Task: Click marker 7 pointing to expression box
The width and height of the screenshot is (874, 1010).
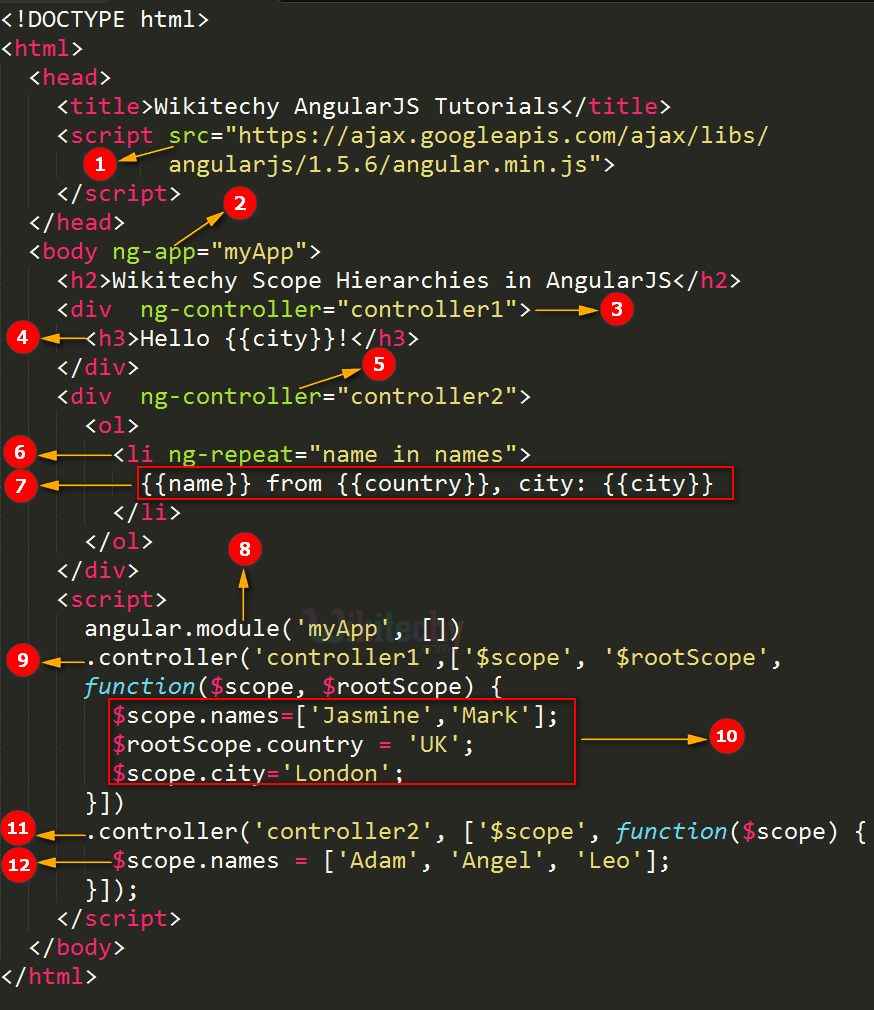Action: [21, 485]
